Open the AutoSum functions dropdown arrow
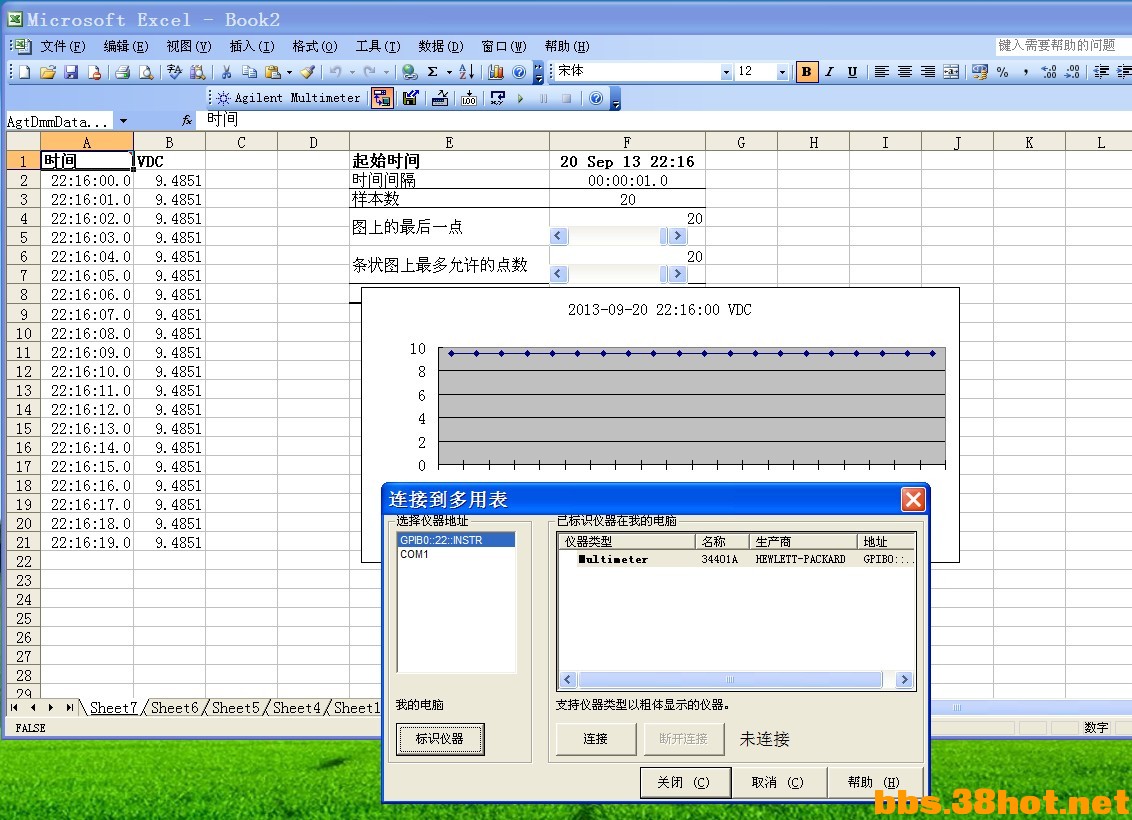The width and height of the screenshot is (1132, 820). tap(449, 71)
